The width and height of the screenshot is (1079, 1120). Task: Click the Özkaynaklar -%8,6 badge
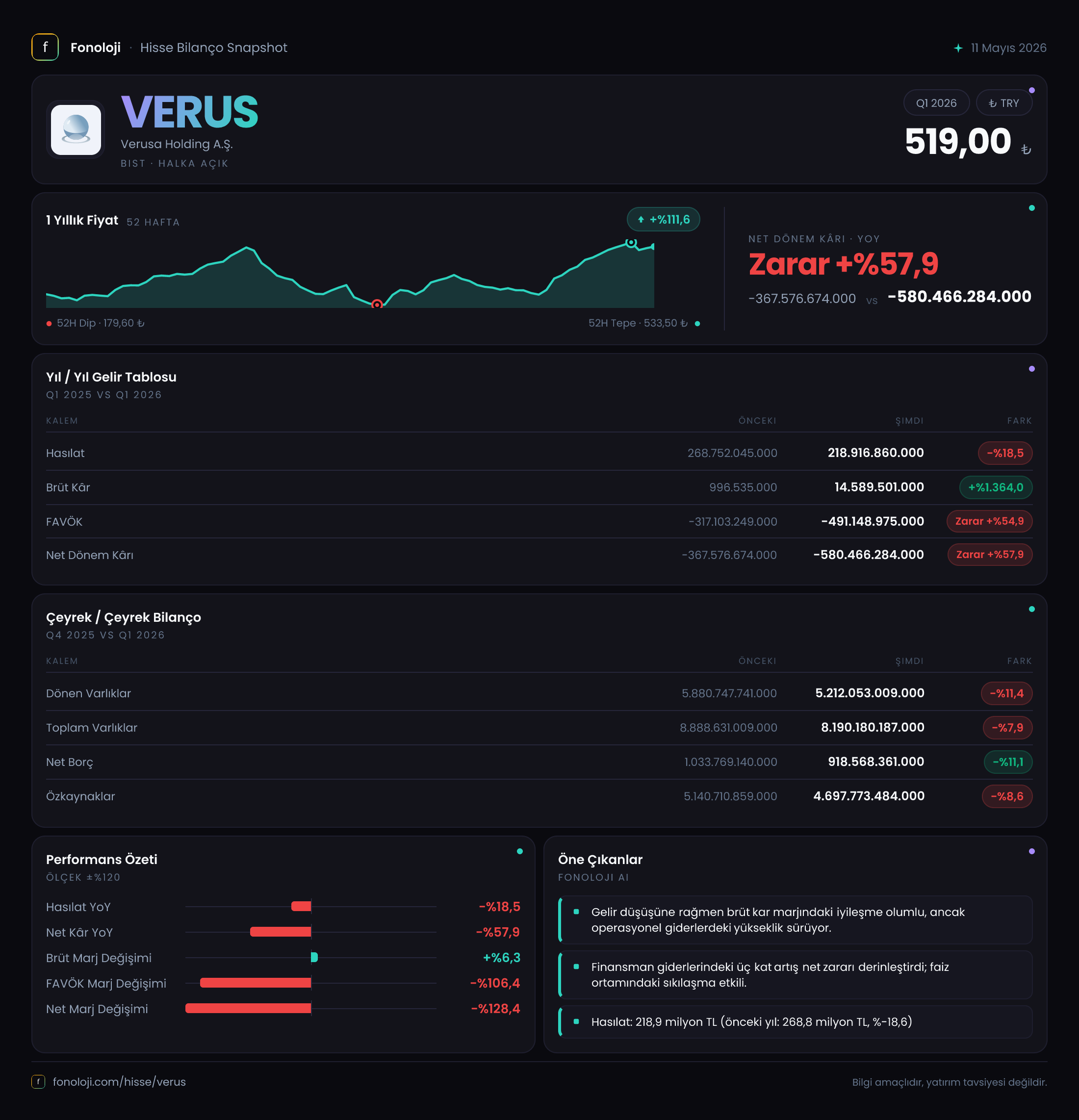point(1007,796)
